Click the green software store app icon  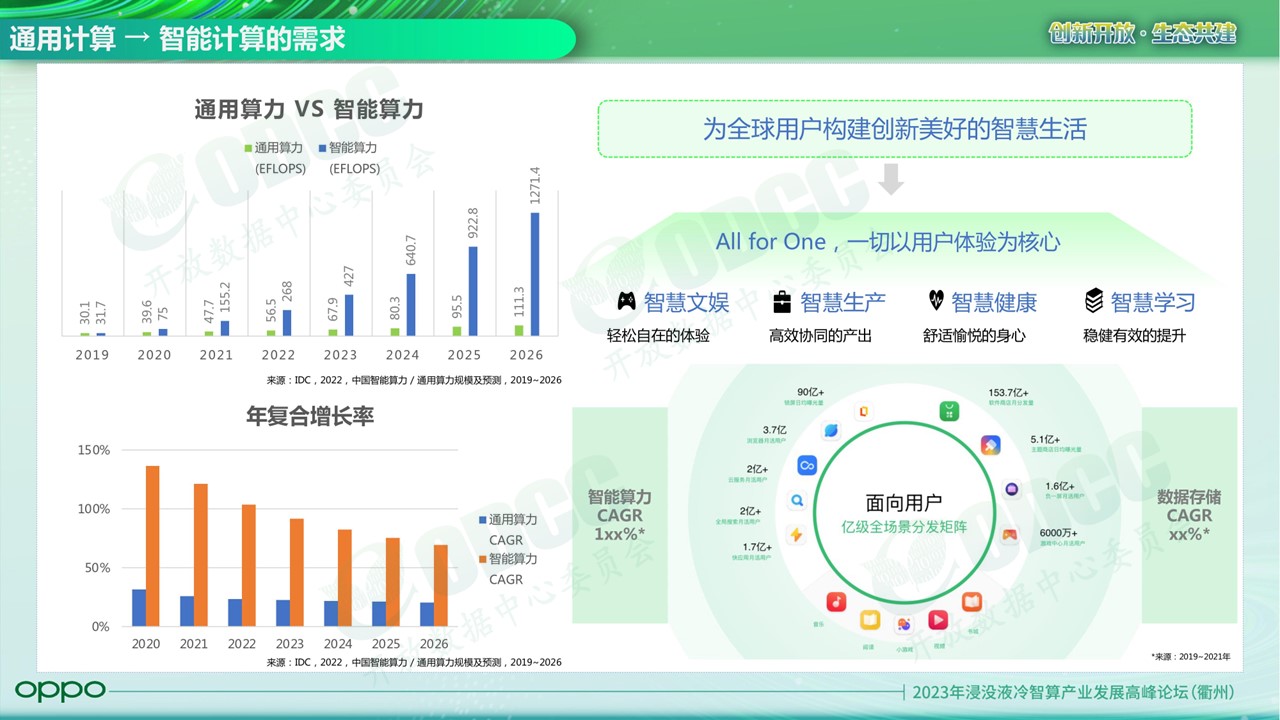pos(949,411)
